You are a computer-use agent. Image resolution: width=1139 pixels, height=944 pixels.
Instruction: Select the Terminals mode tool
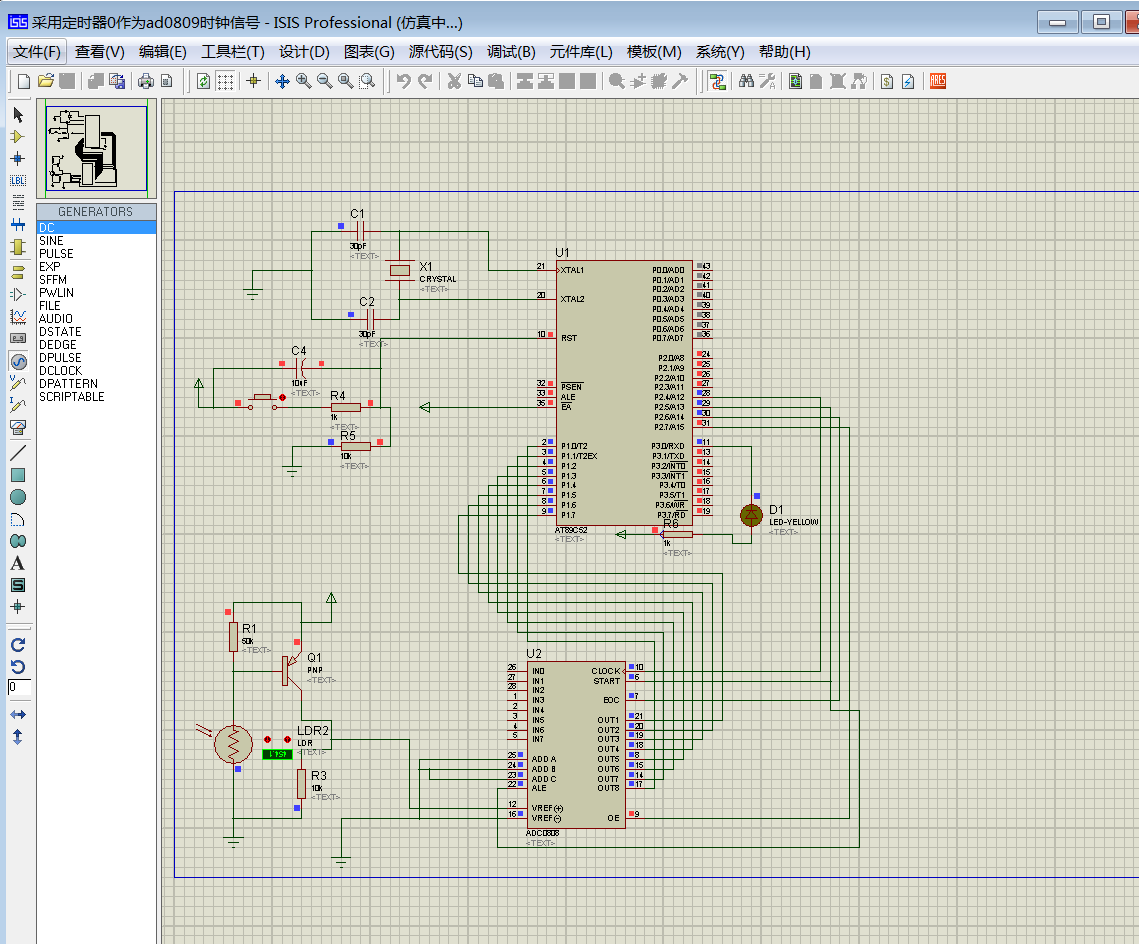coord(18,272)
